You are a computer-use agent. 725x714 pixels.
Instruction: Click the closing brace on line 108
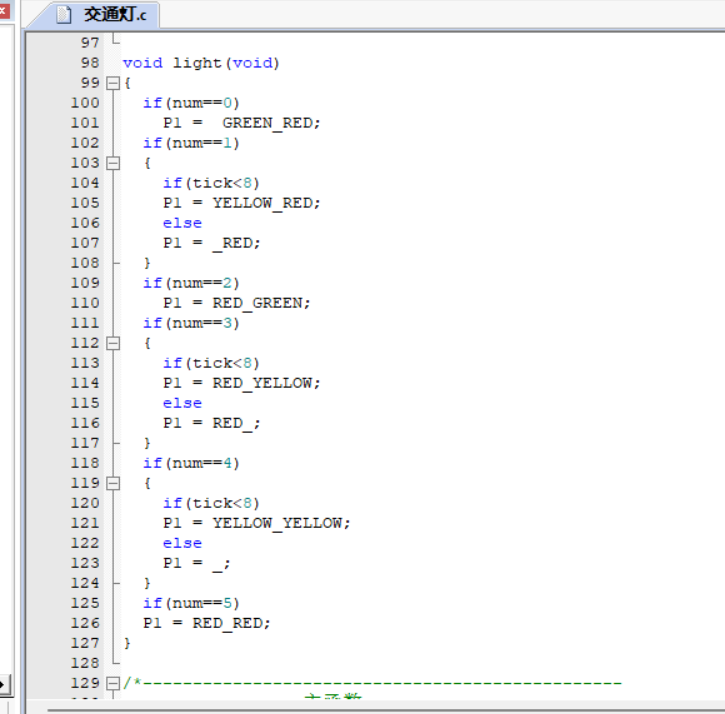click(147, 263)
